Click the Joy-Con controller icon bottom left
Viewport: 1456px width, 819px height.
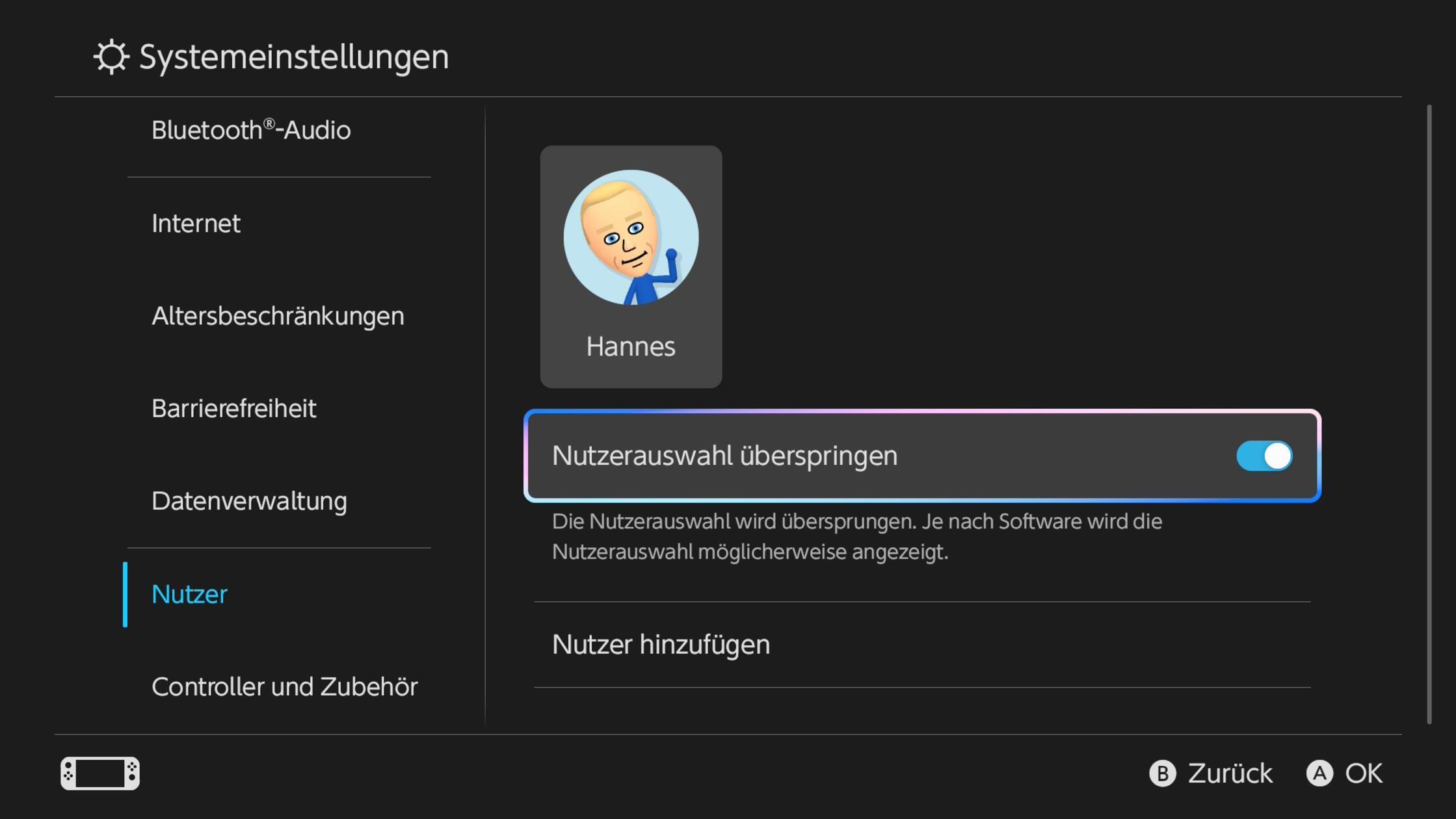(x=100, y=773)
